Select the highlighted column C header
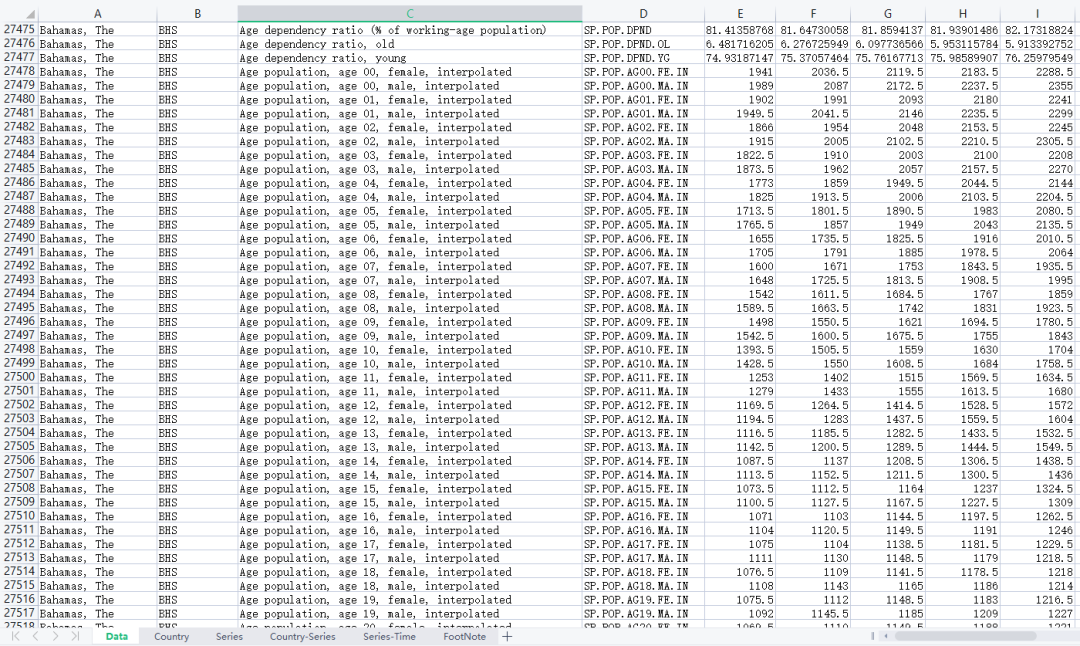Image resolution: width=1080 pixels, height=646 pixels. [x=410, y=14]
